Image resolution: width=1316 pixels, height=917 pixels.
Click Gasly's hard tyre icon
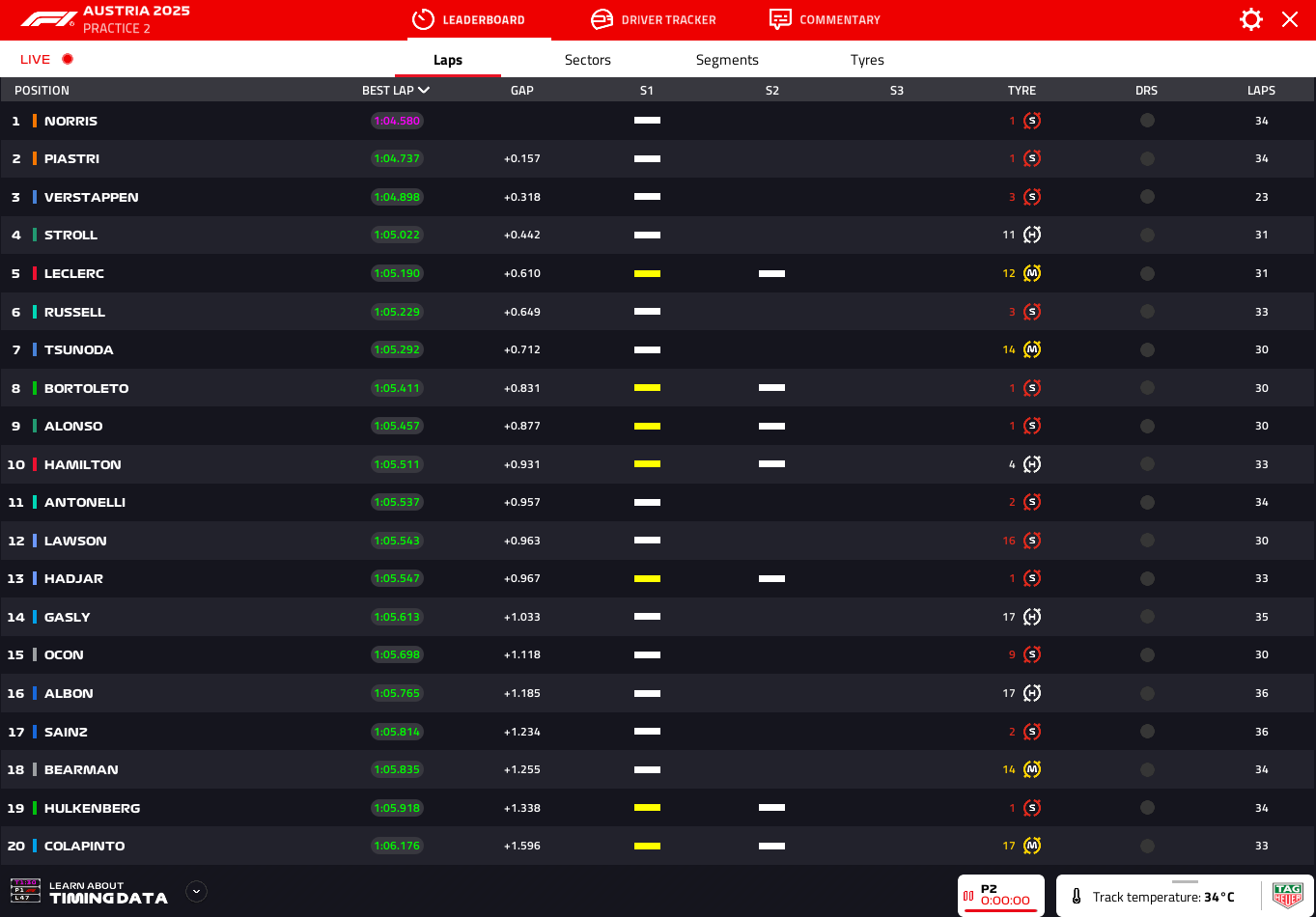click(x=1032, y=617)
